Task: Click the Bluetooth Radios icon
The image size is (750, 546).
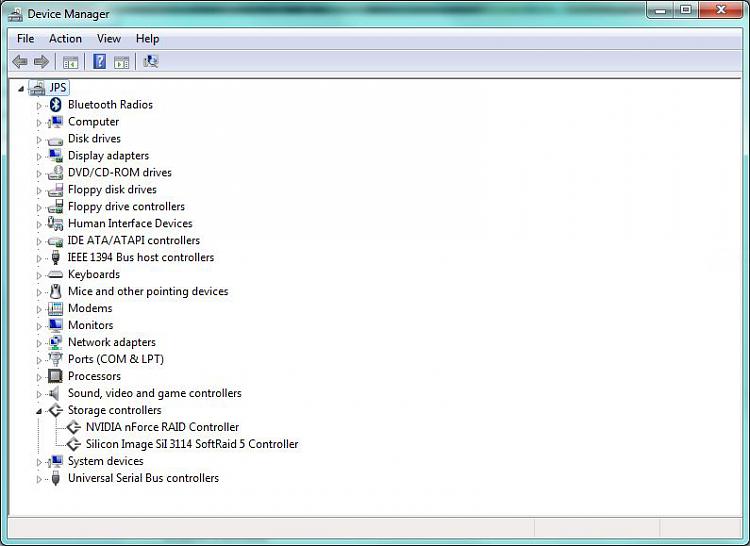Action: 55,105
